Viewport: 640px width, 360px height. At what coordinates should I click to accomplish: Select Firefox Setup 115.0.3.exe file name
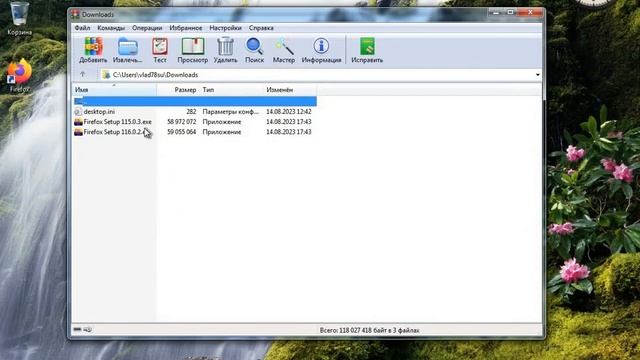point(118,122)
